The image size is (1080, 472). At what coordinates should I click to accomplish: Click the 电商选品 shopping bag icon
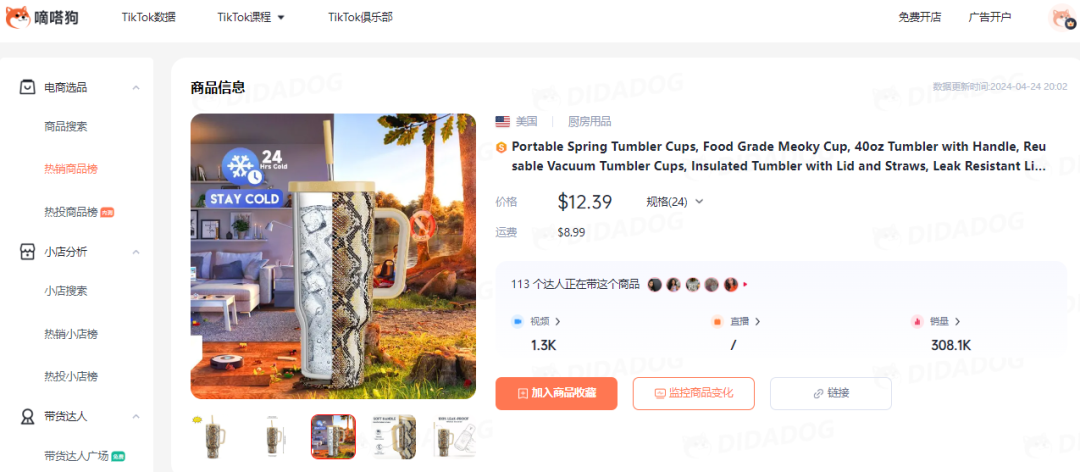[x=27, y=88]
